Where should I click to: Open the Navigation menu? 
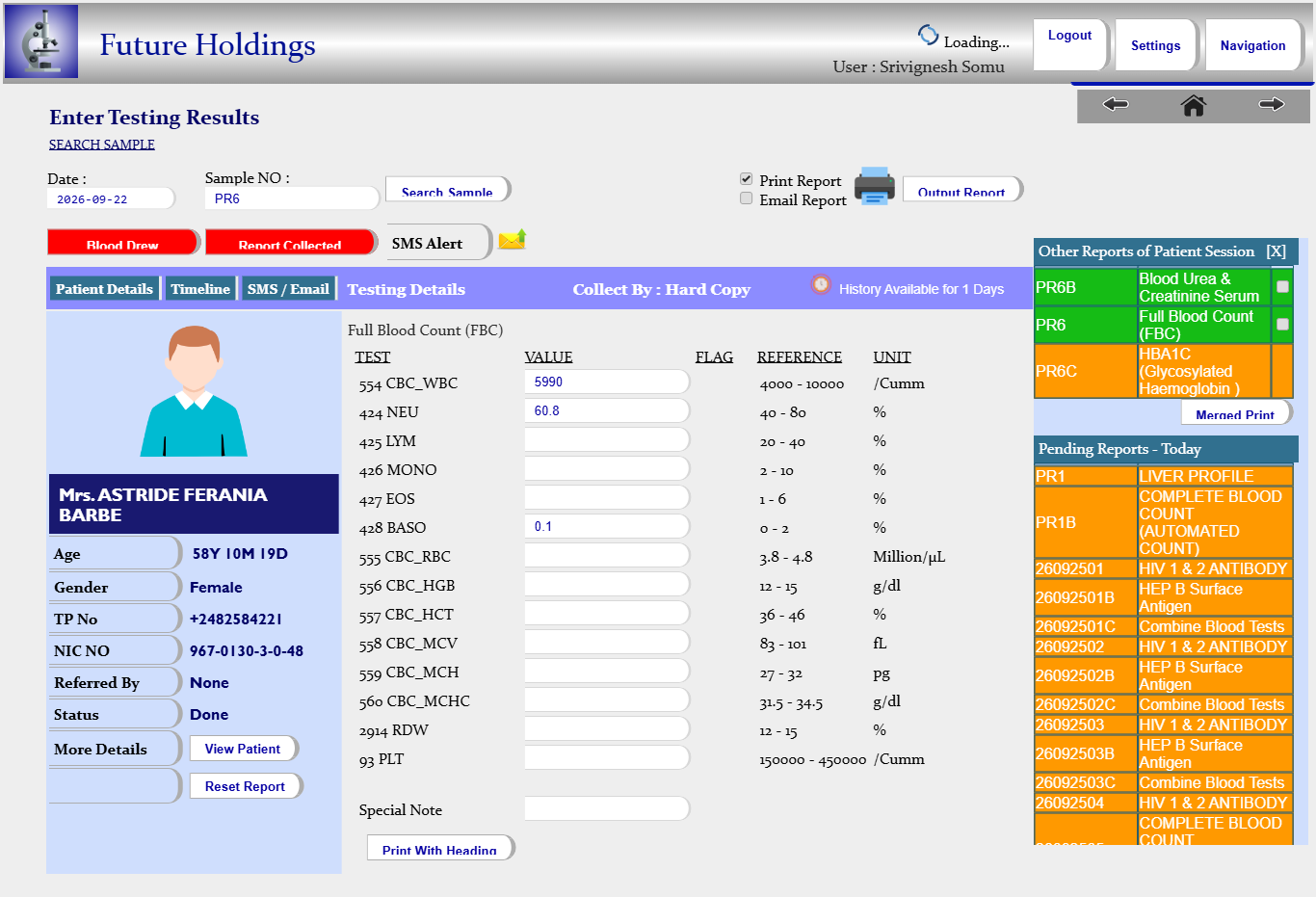1252,45
